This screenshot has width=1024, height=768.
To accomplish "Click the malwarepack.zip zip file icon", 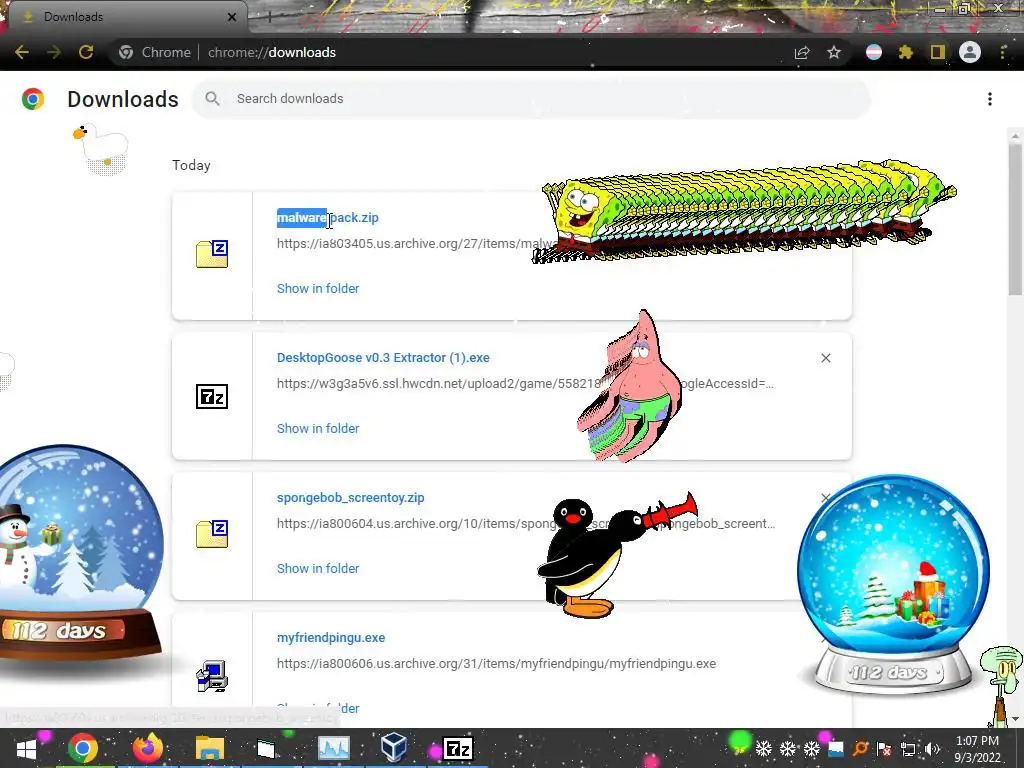I will [212, 255].
